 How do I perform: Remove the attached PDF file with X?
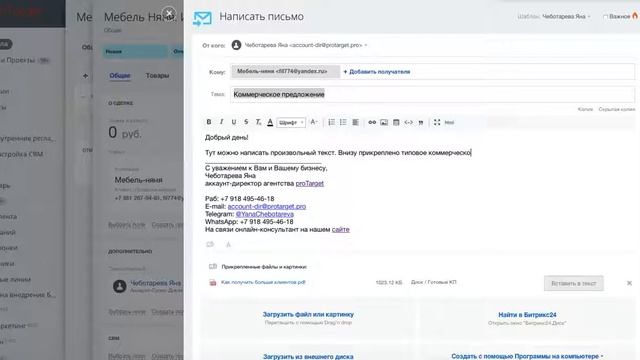tap(629, 283)
